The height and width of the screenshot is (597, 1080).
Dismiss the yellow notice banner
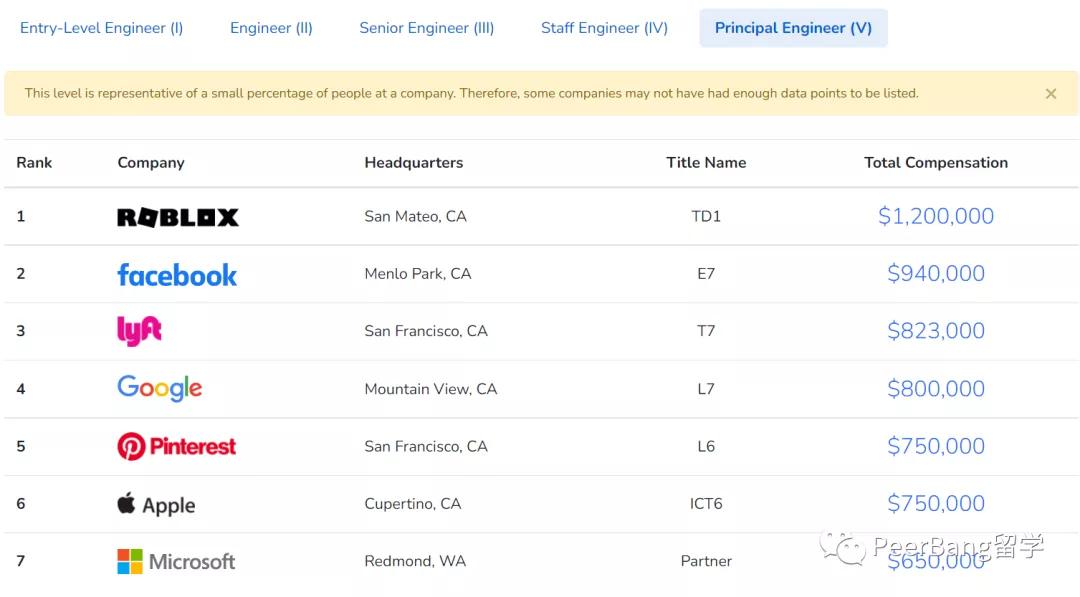point(1051,94)
